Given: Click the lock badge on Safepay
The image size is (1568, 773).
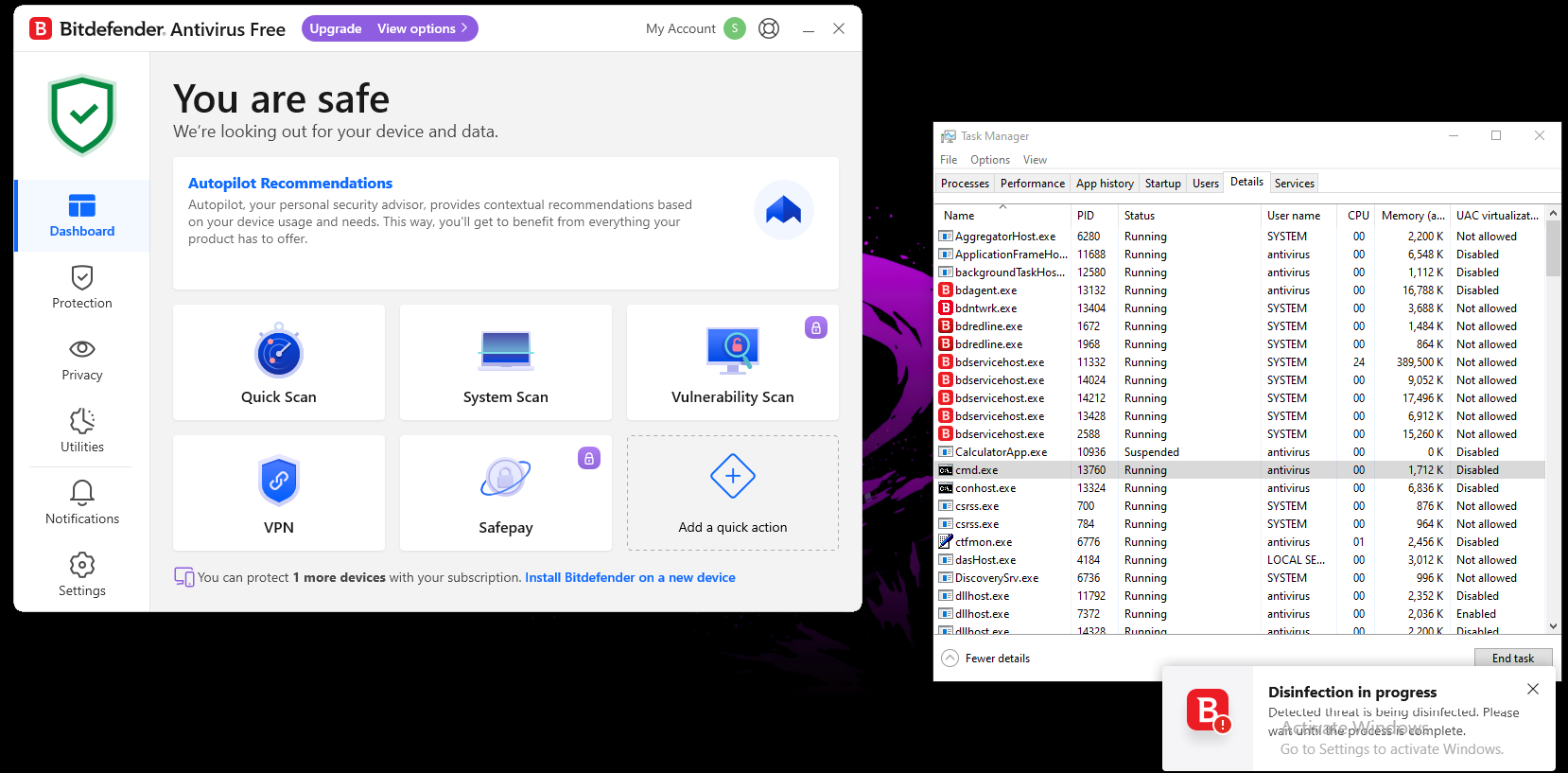Looking at the screenshot, I should click(589, 458).
